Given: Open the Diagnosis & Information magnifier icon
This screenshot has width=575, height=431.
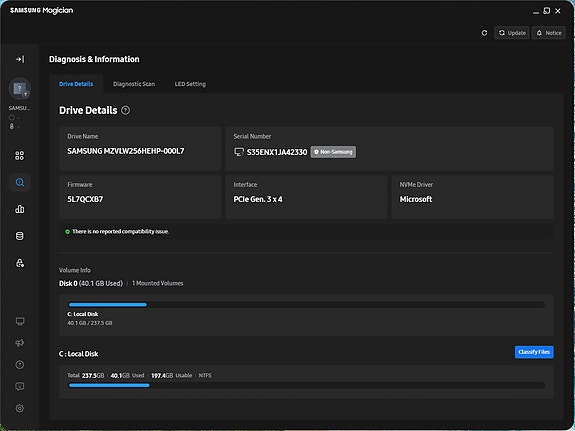Looking at the screenshot, I should (x=20, y=182).
